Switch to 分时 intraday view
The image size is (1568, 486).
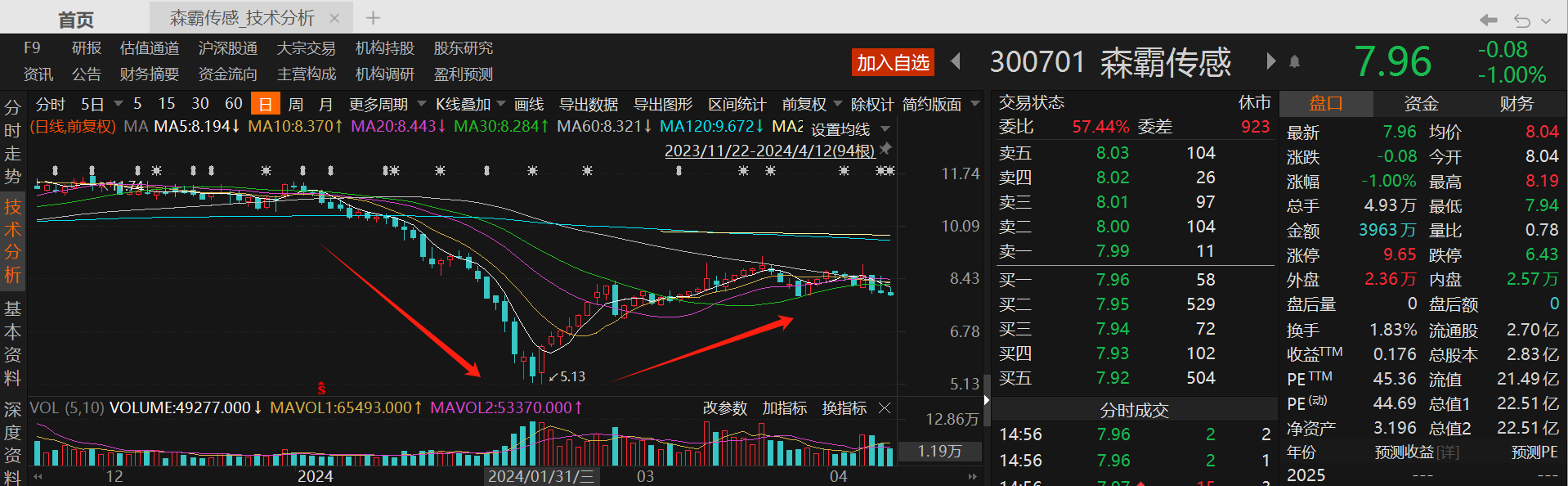[50, 104]
